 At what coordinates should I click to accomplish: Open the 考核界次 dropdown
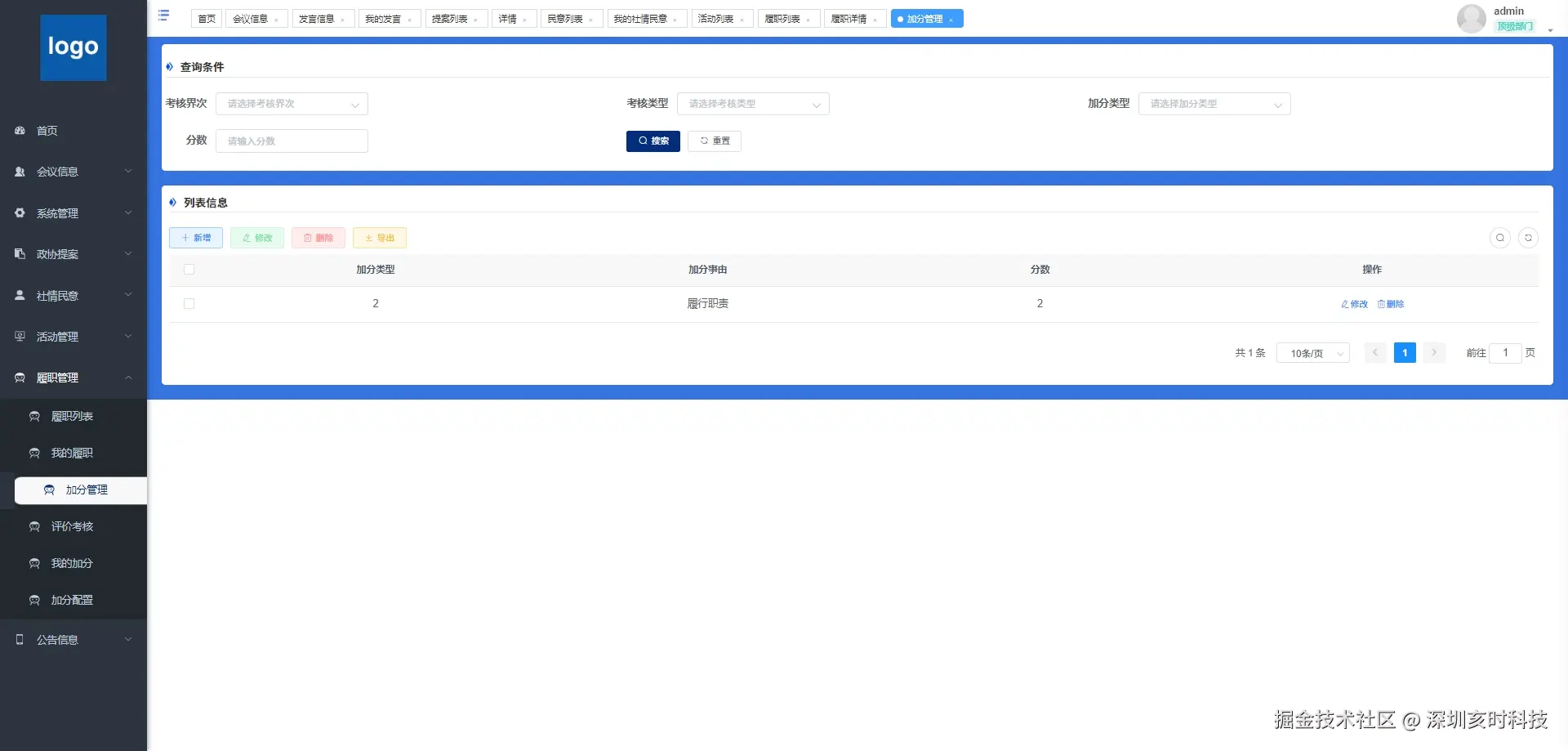(292, 104)
